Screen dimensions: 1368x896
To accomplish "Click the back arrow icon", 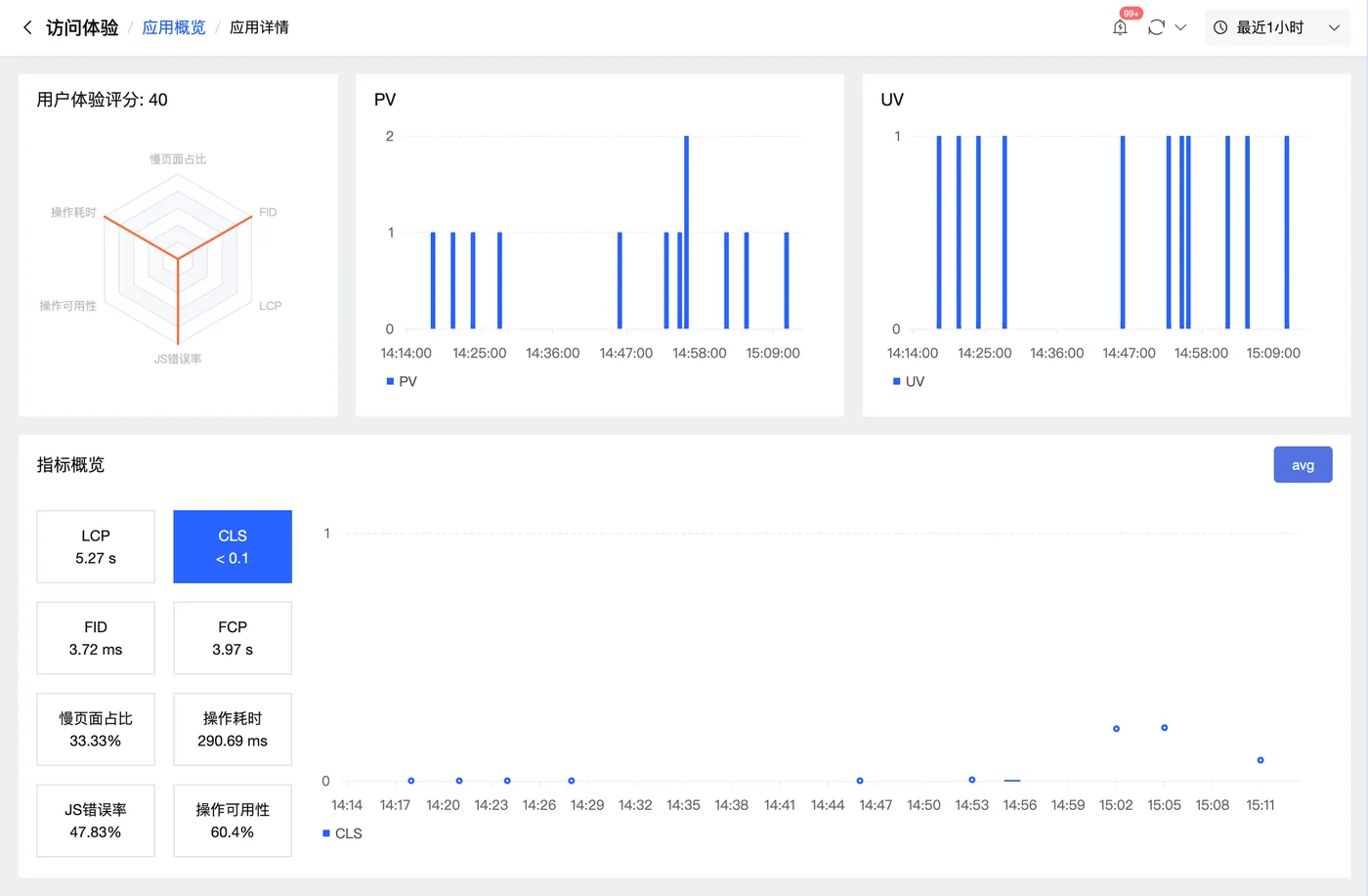I will pos(27,27).
